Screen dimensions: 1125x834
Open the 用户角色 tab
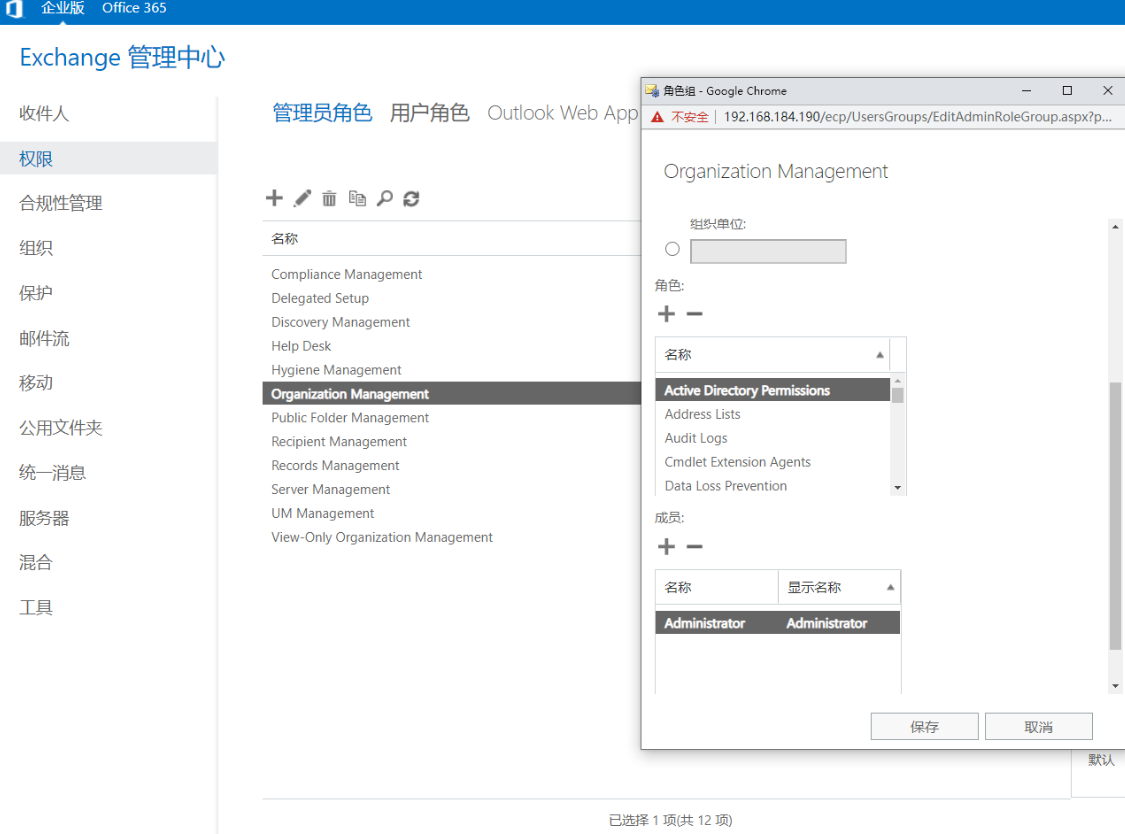429,113
